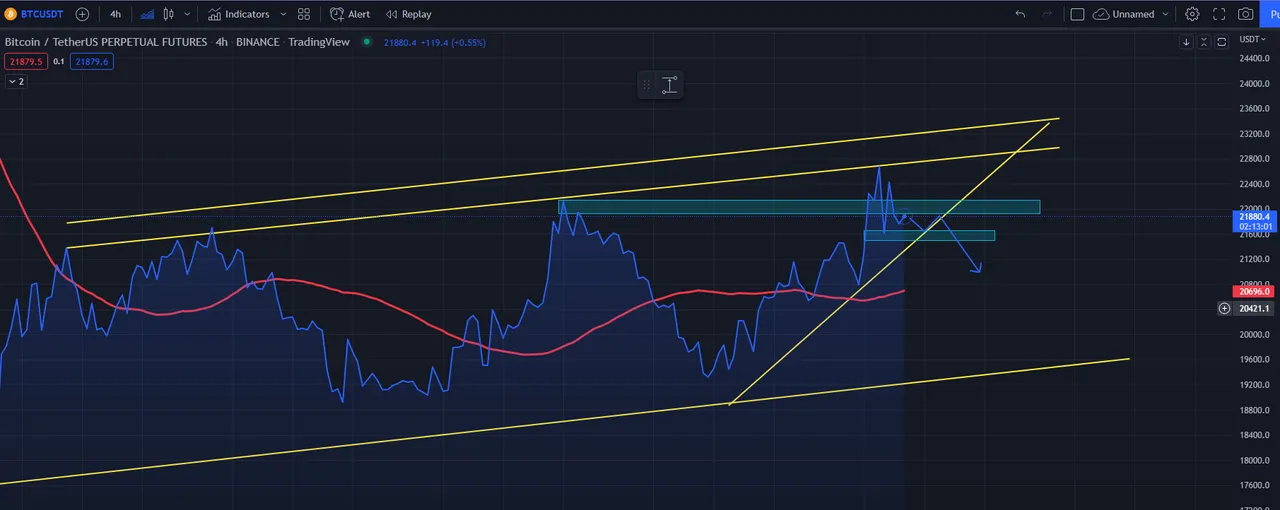Click the plus icon beside the 20421.1 crosshair label
The width and height of the screenshot is (1280, 510).
point(1224,309)
